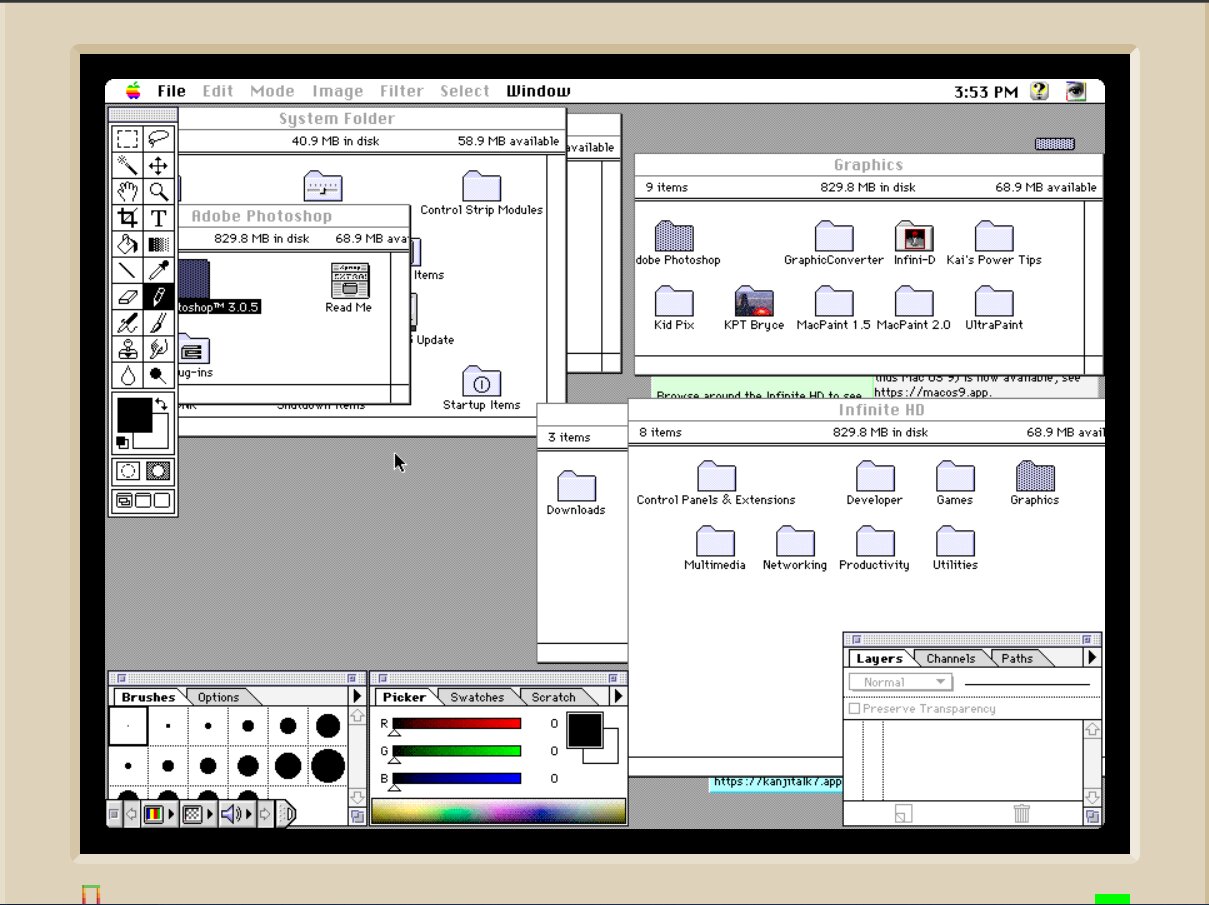
Task: Click the default colors icon in toolbox
Action: pos(123,441)
